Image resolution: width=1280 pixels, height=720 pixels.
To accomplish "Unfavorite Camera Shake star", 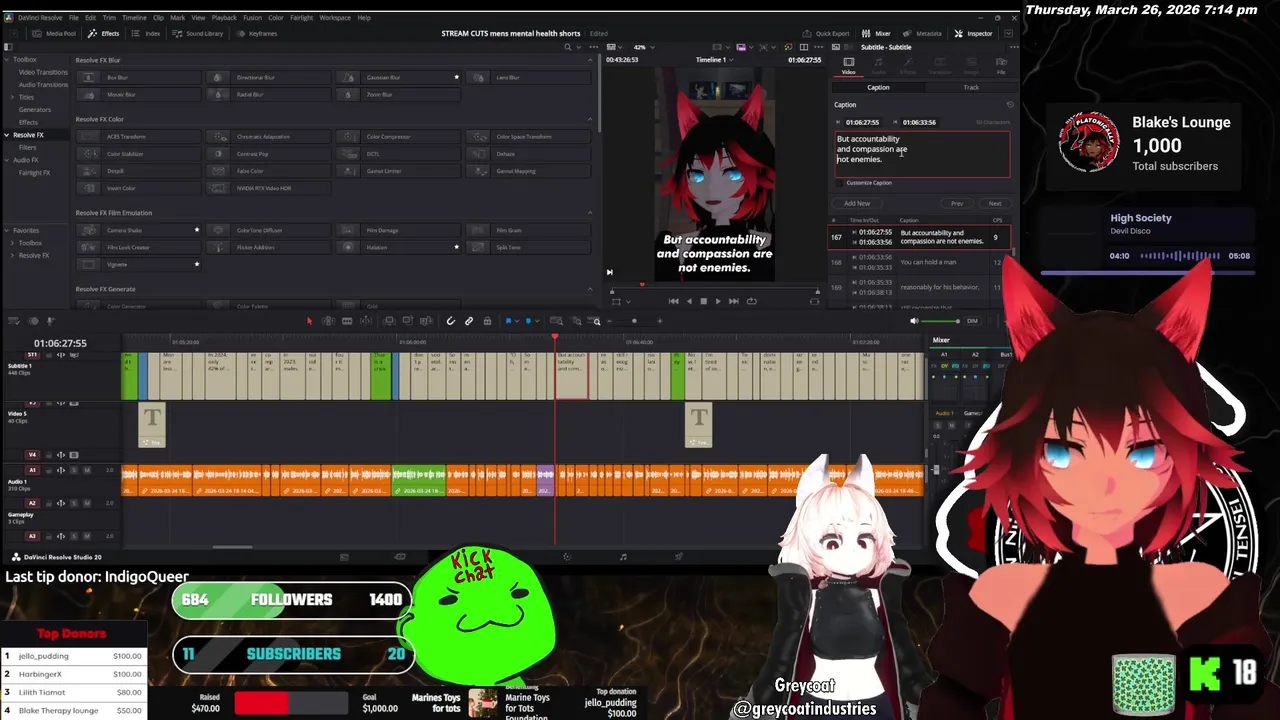I will 197,230.
